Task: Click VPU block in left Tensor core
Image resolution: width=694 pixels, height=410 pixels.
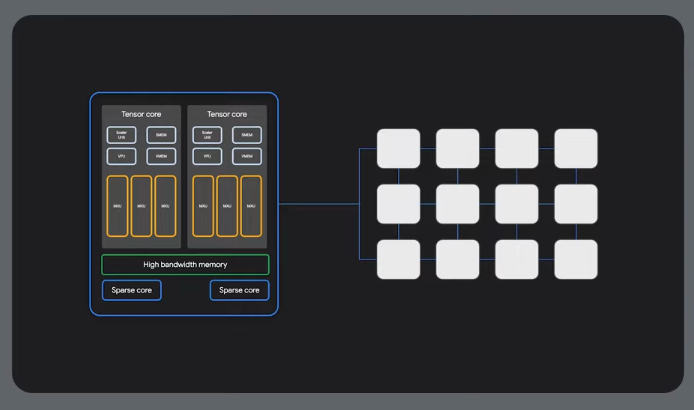Action: [122, 156]
